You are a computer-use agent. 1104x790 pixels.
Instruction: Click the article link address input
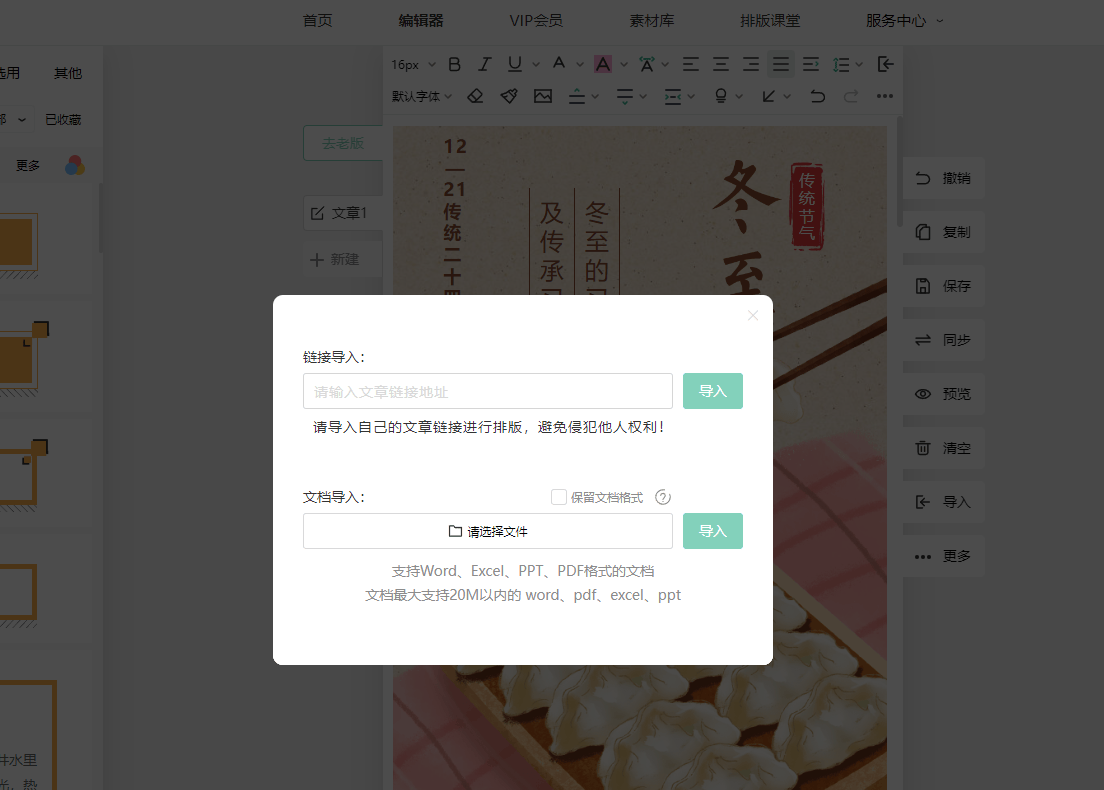click(x=488, y=391)
